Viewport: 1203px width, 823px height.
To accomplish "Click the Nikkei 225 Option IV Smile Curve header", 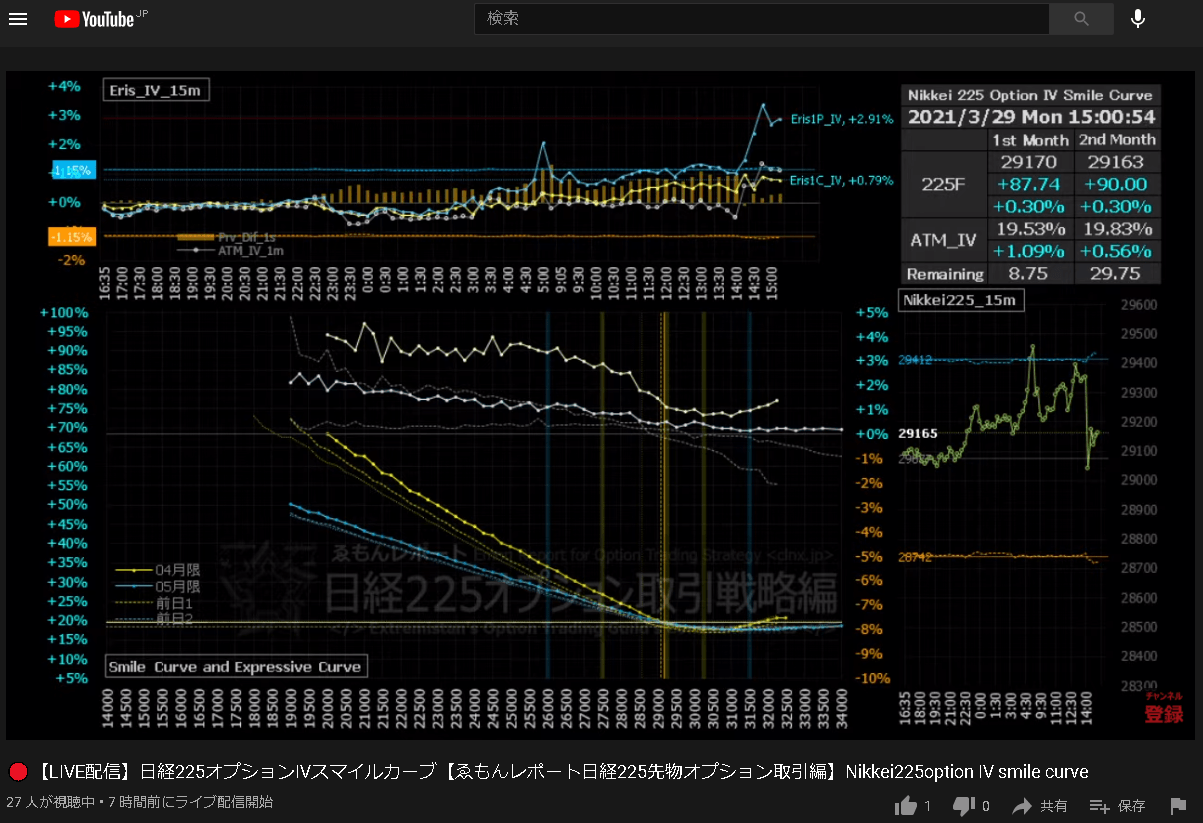I will 1031,95.
